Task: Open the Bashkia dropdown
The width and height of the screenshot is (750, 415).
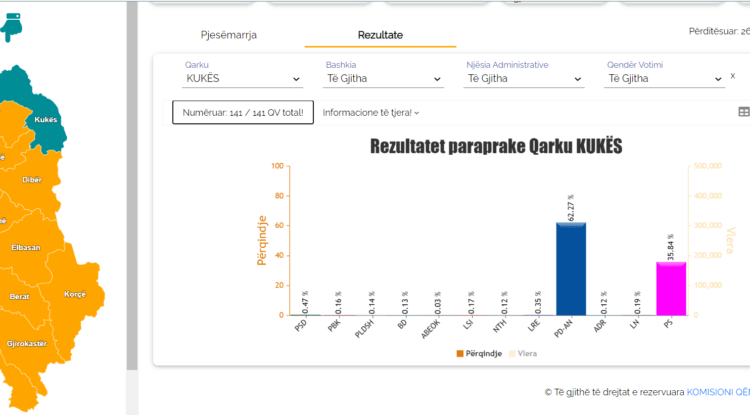Action: (x=384, y=79)
